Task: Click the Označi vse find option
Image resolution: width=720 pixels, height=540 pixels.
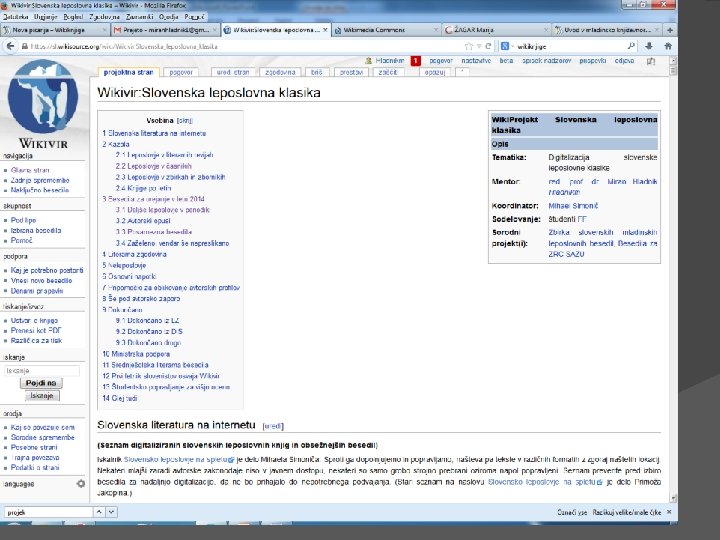Action: click(572, 512)
